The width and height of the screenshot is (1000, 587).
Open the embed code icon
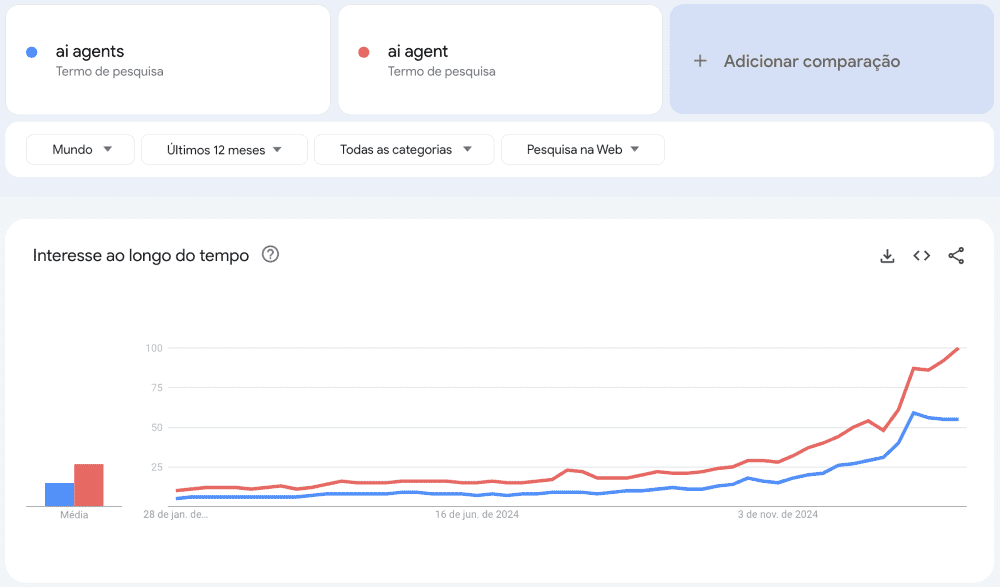pyautogui.click(x=922, y=256)
